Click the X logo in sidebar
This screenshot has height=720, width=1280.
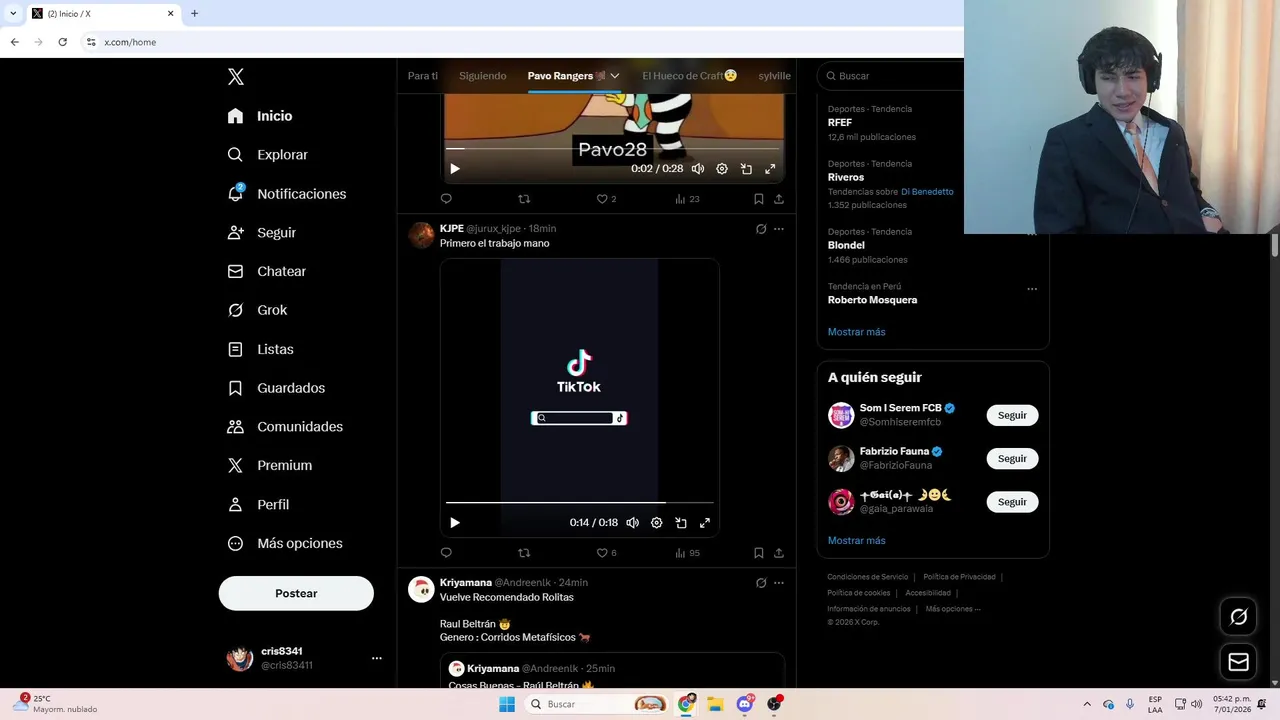click(x=235, y=77)
